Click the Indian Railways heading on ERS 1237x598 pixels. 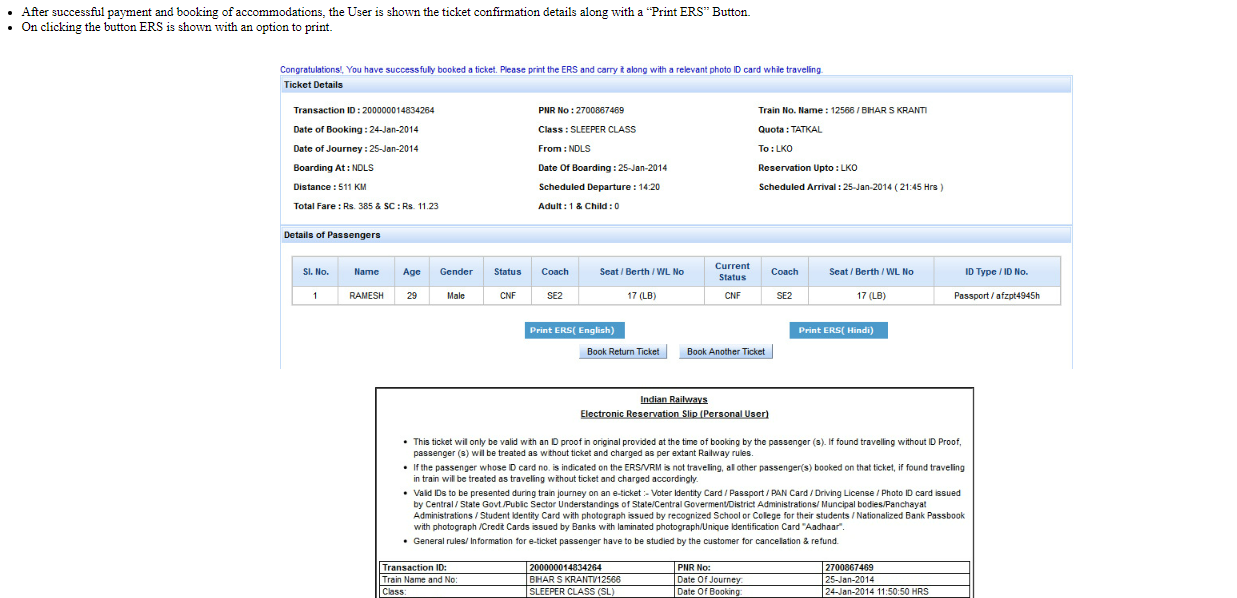click(673, 400)
